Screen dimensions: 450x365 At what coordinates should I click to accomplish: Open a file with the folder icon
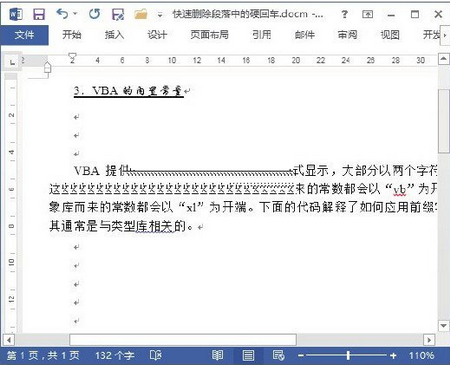tap(141, 14)
